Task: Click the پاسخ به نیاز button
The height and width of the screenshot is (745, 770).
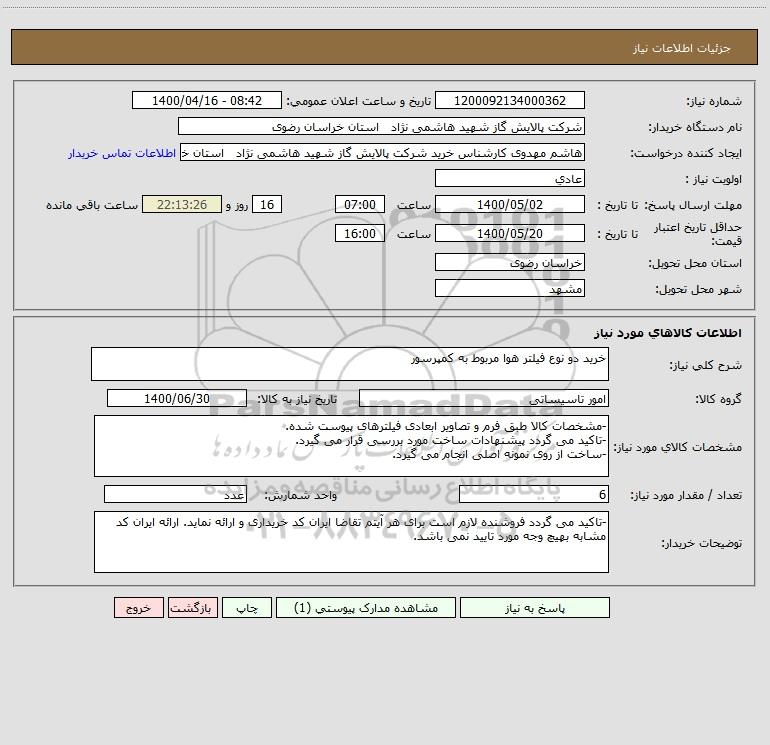Action: coord(534,607)
